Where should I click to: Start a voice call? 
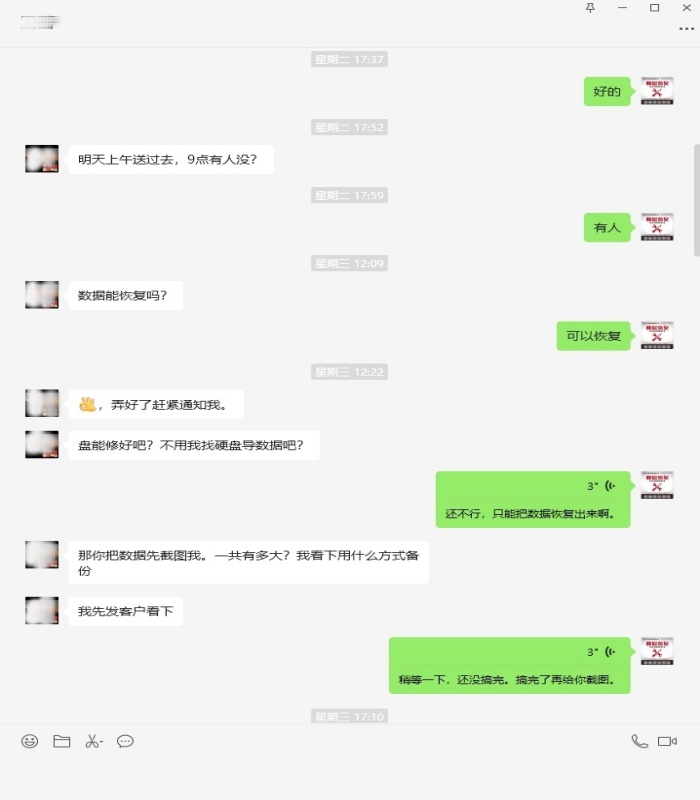639,741
